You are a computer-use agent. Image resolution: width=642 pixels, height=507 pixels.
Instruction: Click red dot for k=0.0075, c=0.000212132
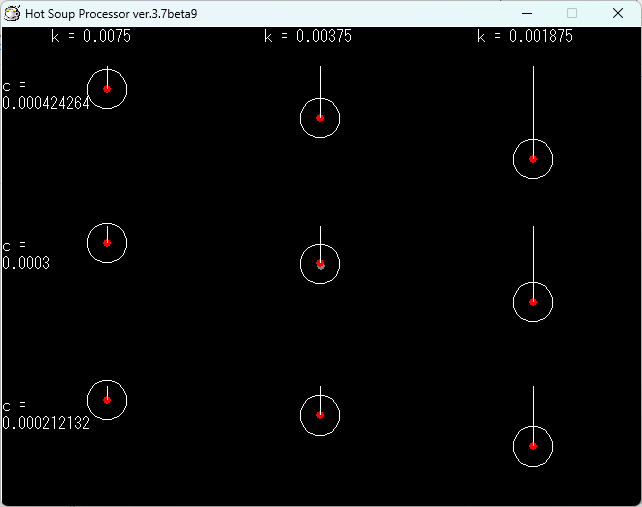(x=107, y=400)
